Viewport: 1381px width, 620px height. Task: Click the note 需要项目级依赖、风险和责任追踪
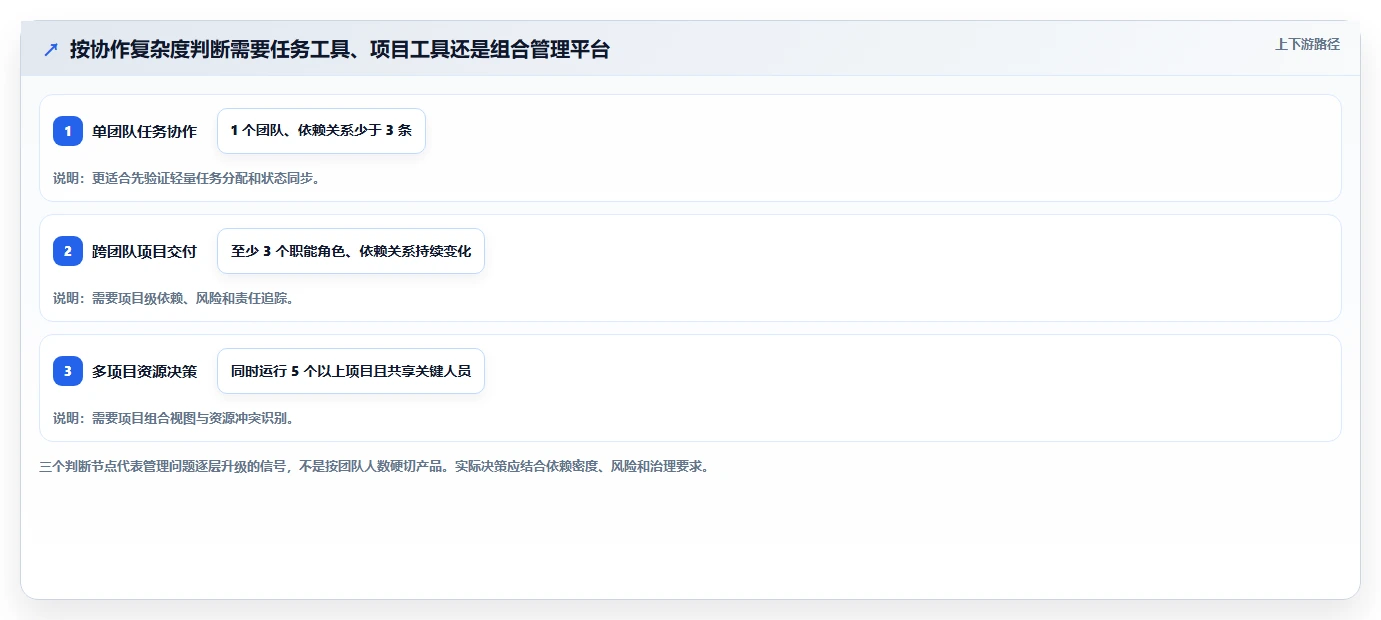pyautogui.click(x=173, y=298)
